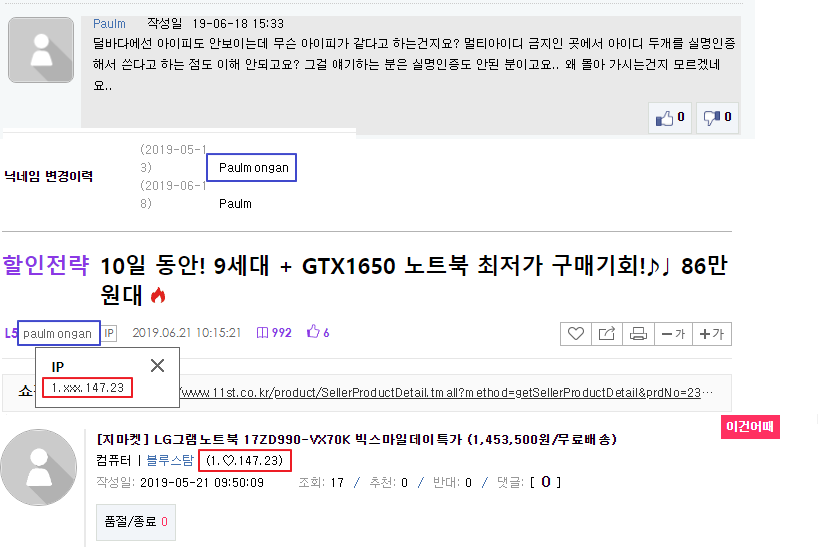Click the paulm ongan author name

pos(57,334)
